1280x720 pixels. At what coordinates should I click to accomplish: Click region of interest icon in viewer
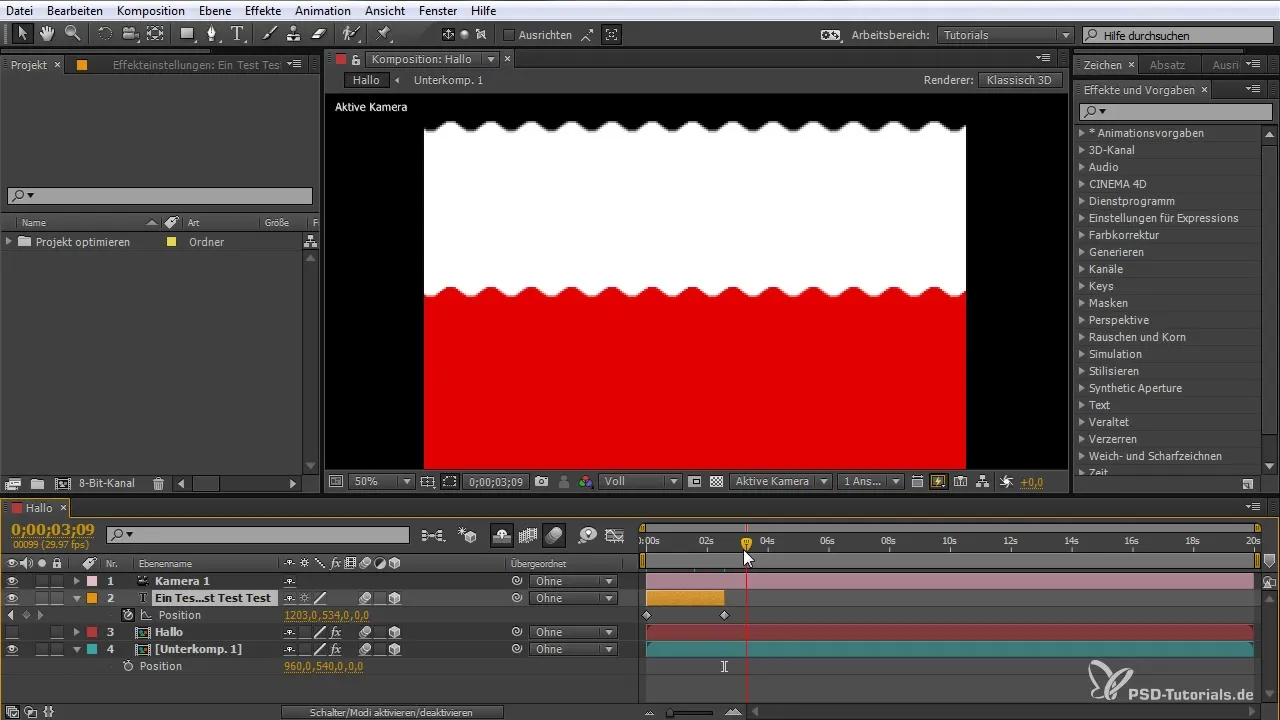[450, 481]
